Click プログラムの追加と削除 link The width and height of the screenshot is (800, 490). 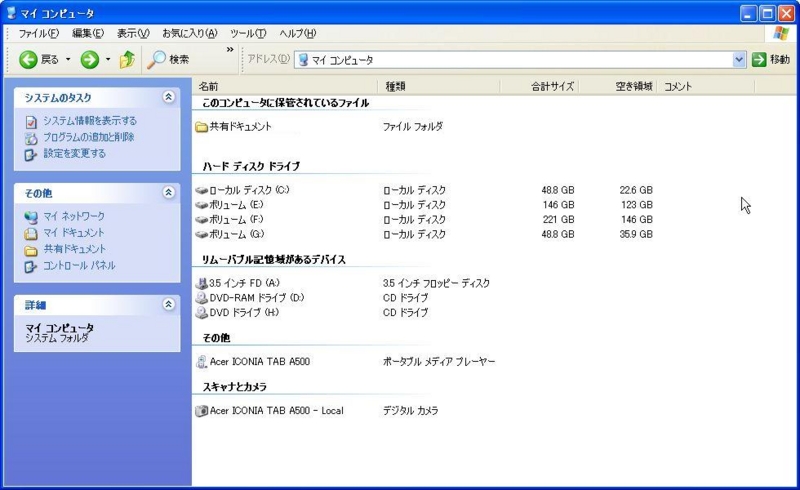(x=89, y=137)
